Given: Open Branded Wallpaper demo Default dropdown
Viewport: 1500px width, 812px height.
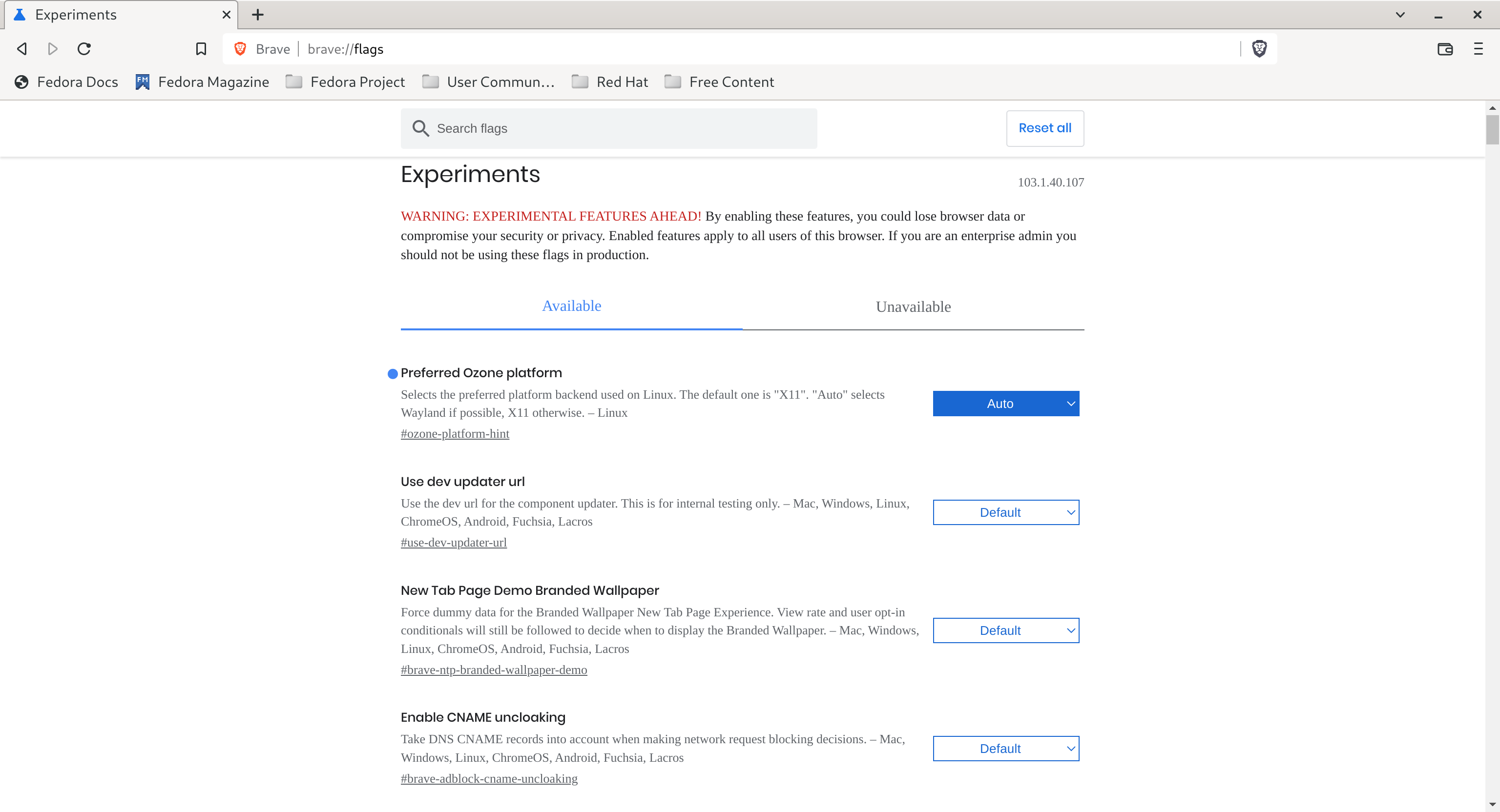Looking at the screenshot, I should (1006, 630).
